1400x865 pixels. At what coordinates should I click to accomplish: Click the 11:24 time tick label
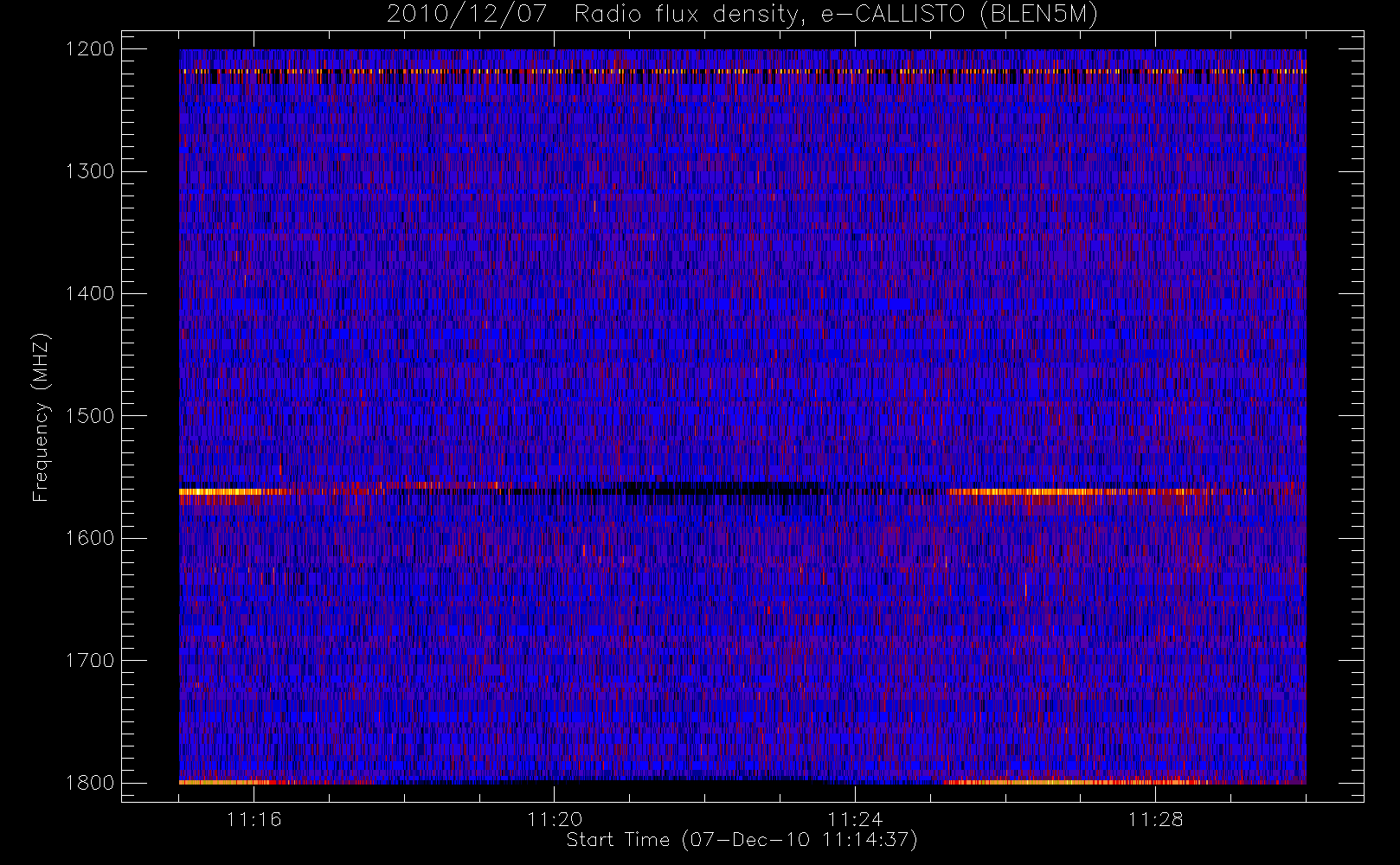[x=855, y=819]
